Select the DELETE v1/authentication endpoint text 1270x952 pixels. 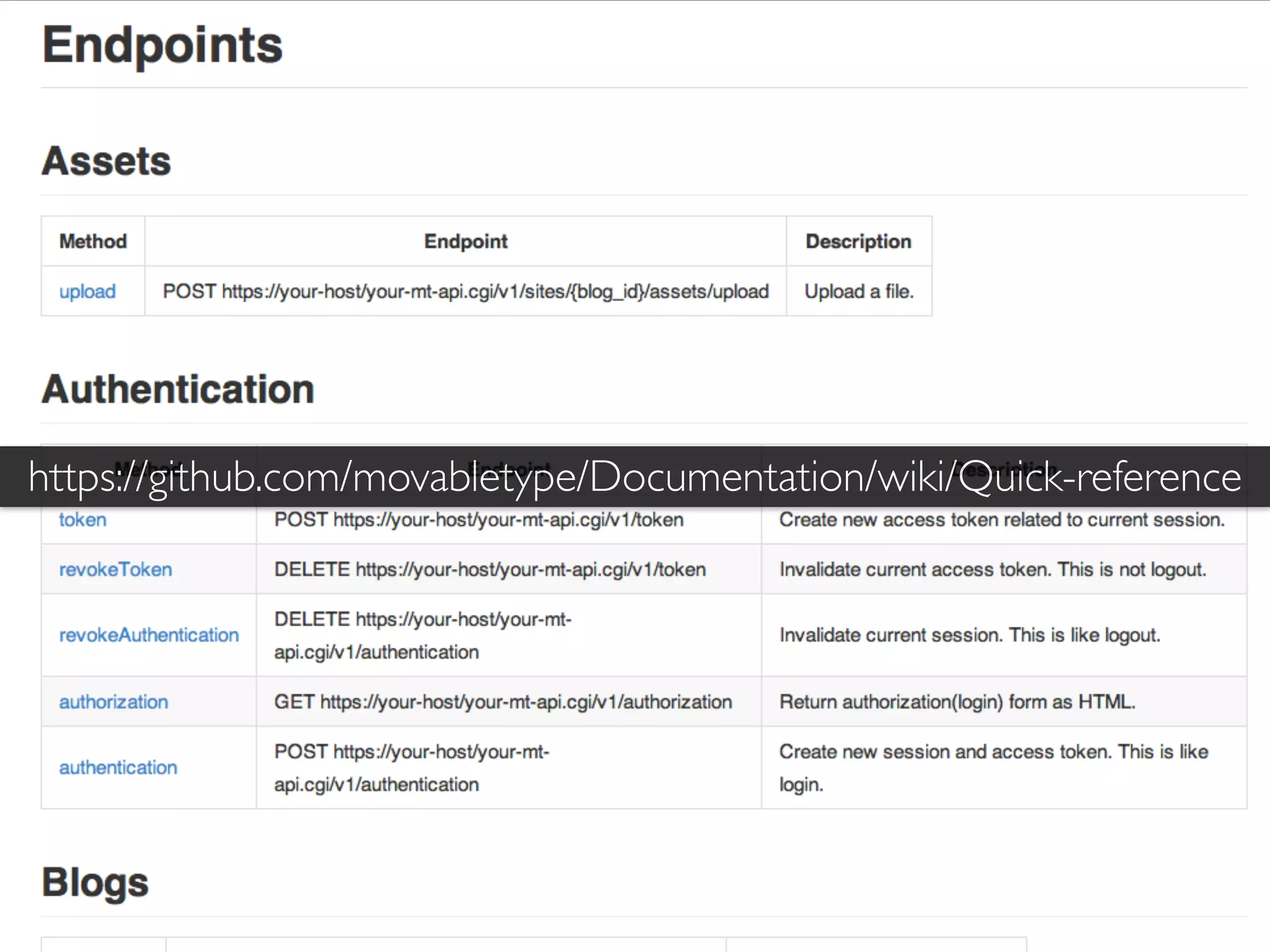pyautogui.click(x=423, y=635)
